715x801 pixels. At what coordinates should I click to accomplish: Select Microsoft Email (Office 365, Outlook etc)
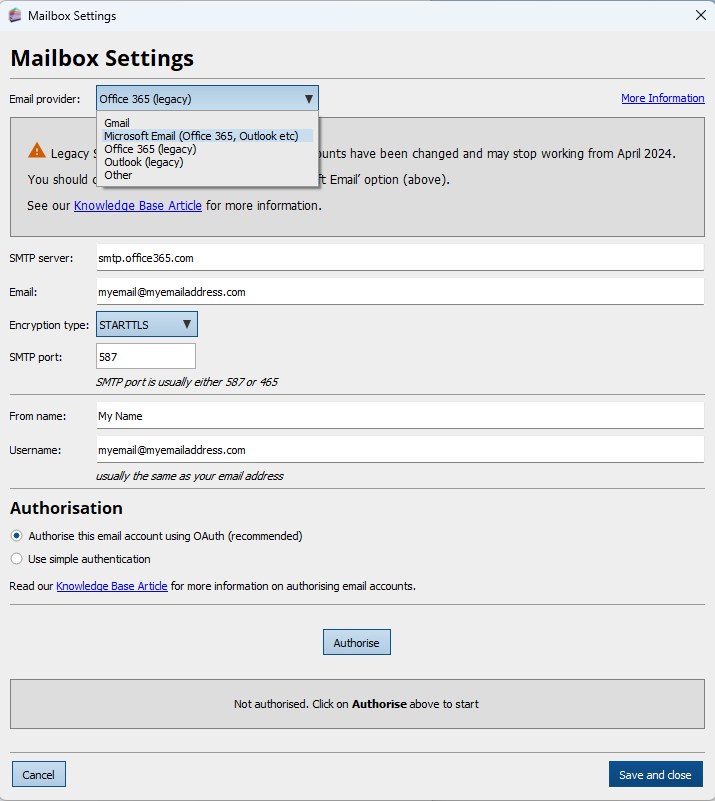(x=201, y=136)
